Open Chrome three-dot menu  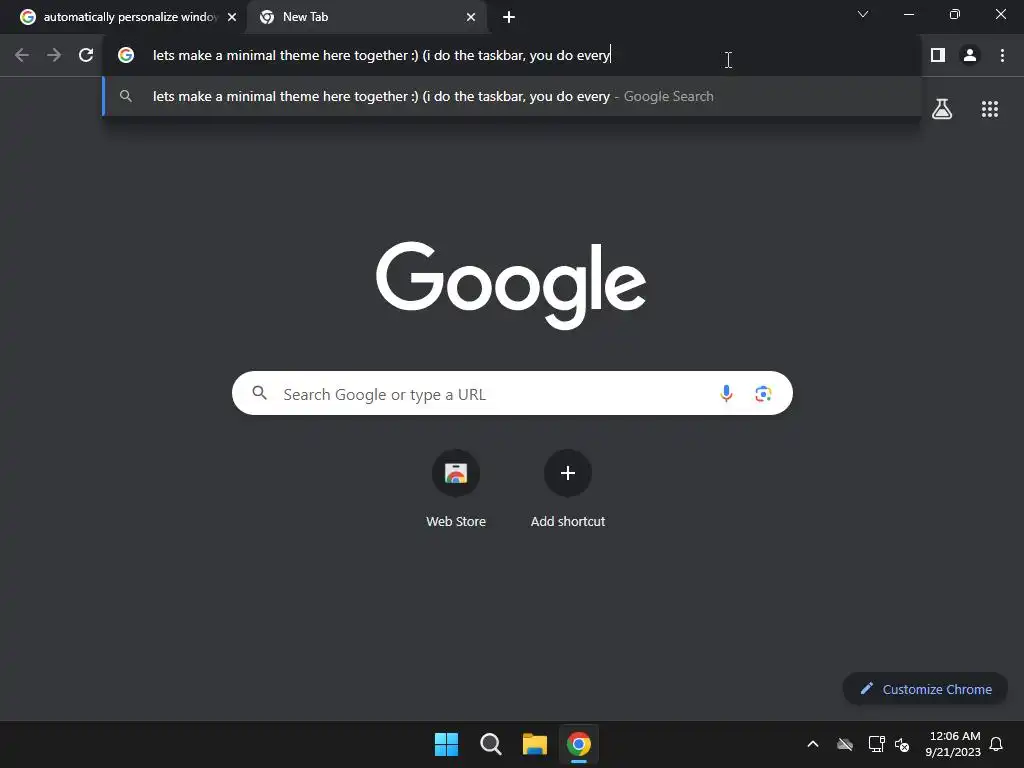[x=1002, y=56]
